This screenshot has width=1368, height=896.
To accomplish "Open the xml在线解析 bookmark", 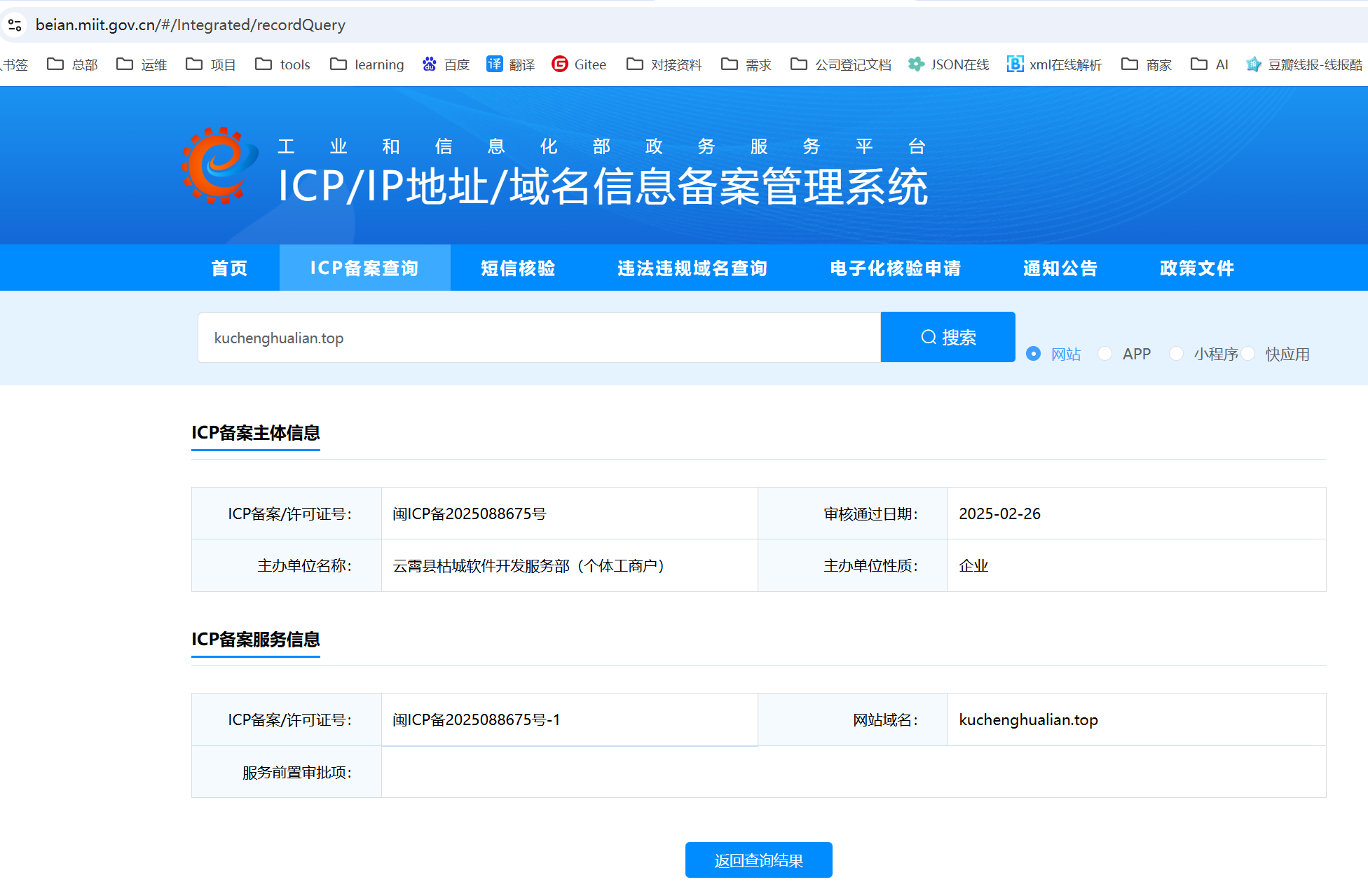I will pyautogui.click(x=1054, y=64).
